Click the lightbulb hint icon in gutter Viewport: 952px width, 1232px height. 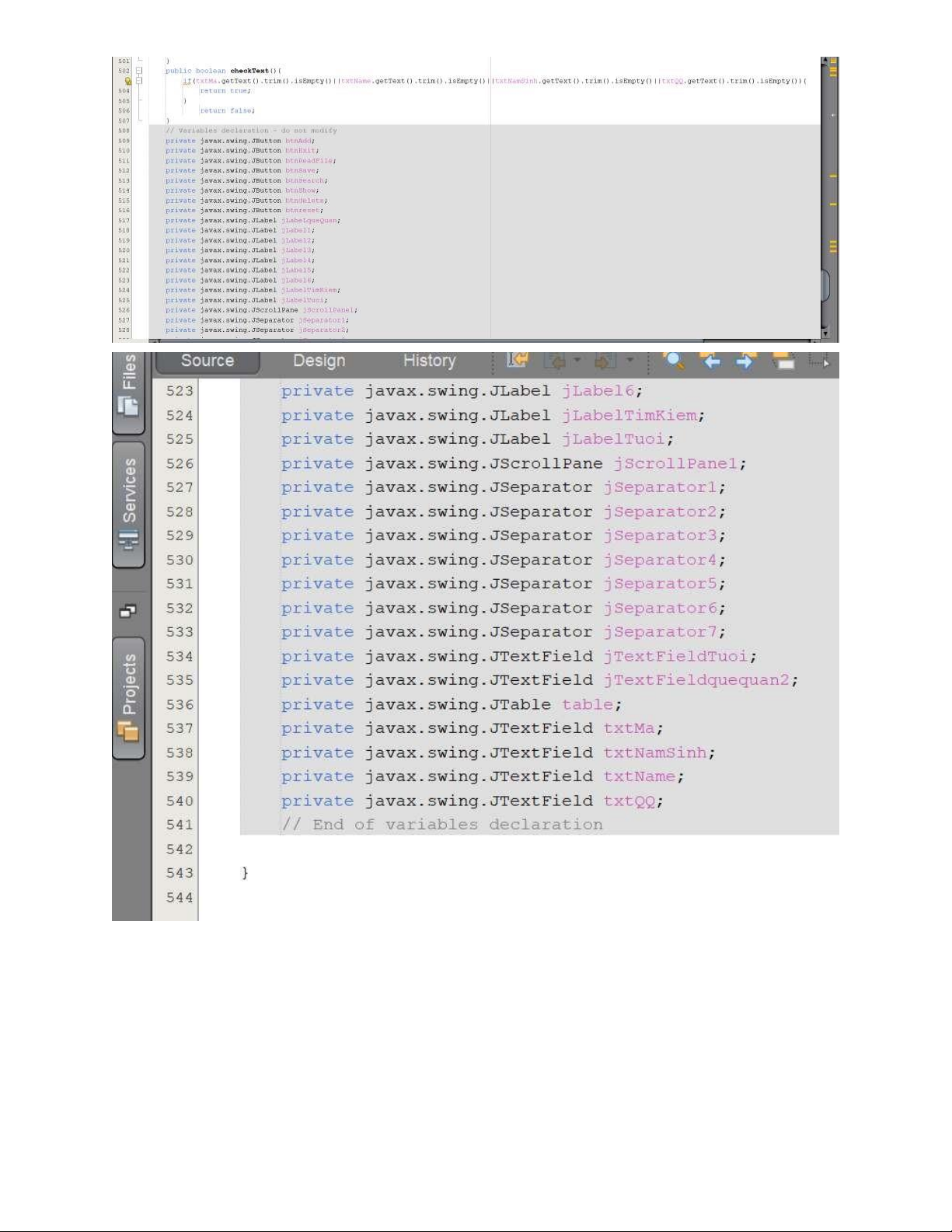point(128,81)
